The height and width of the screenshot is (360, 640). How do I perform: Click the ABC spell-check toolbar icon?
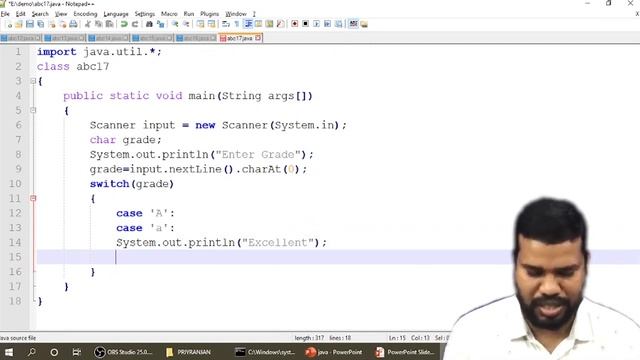click(x=353, y=24)
